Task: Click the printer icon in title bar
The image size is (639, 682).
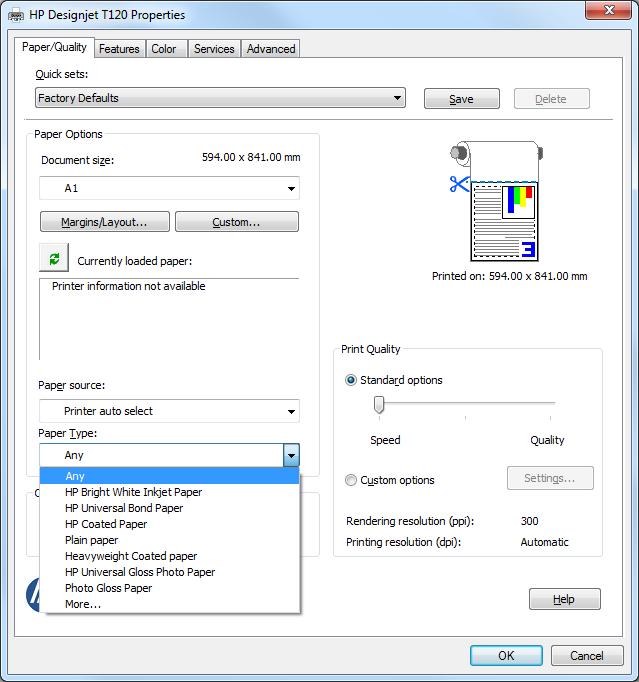Action: pyautogui.click(x=16, y=16)
